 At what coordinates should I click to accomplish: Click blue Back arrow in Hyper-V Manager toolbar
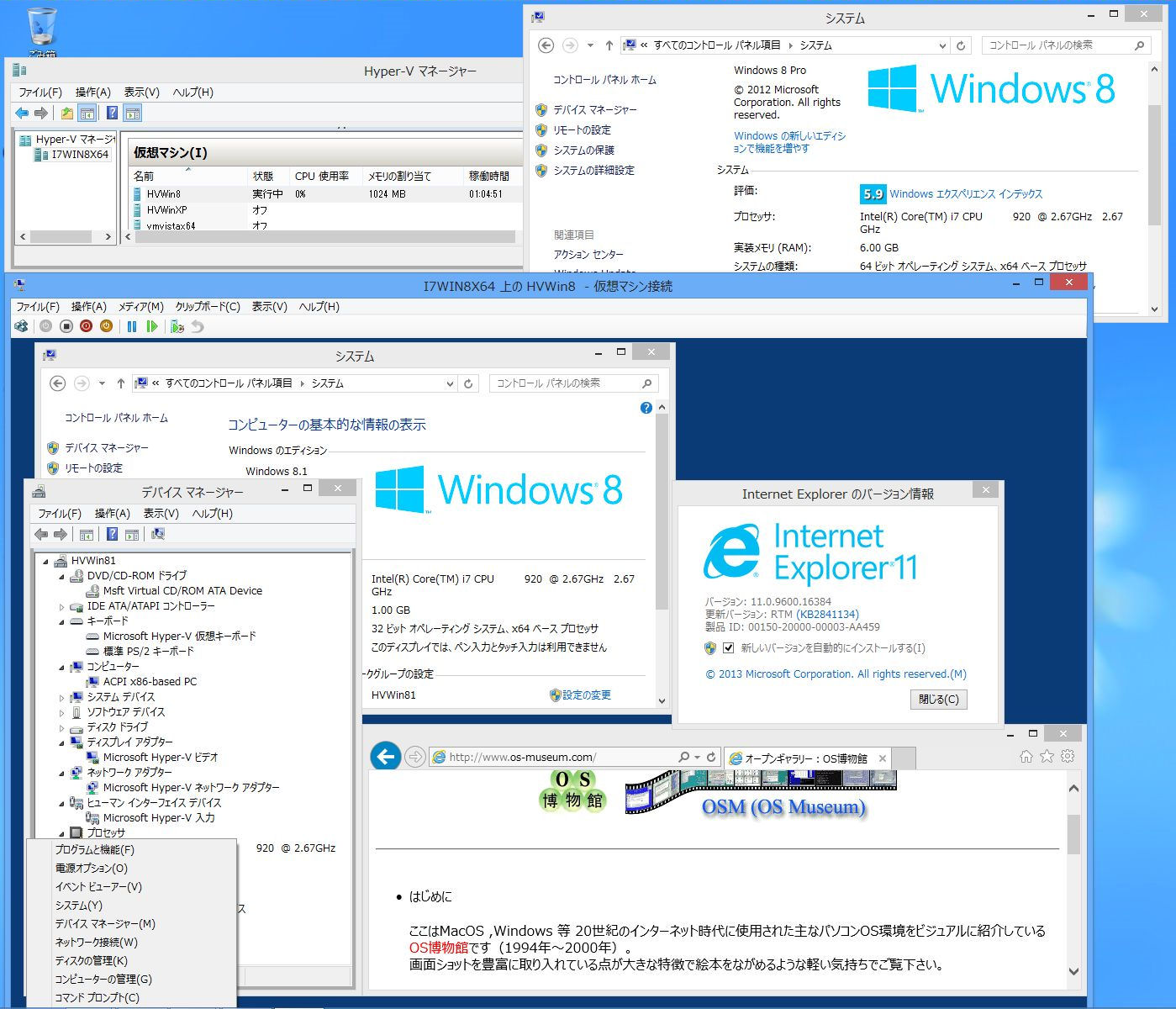click(x=22, y=114)
